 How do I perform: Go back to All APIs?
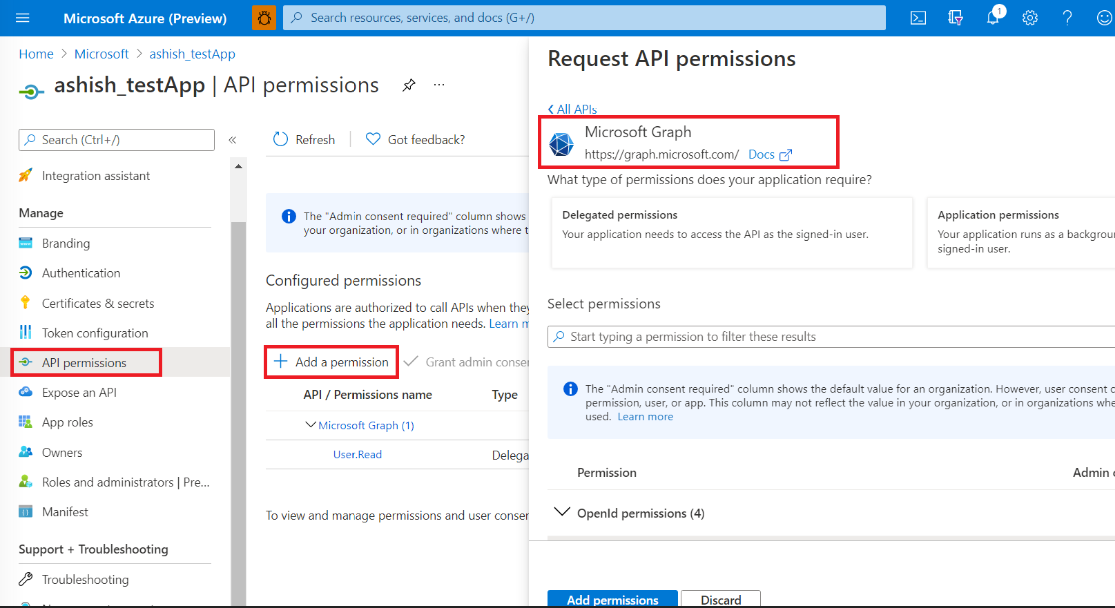point(572,109)
